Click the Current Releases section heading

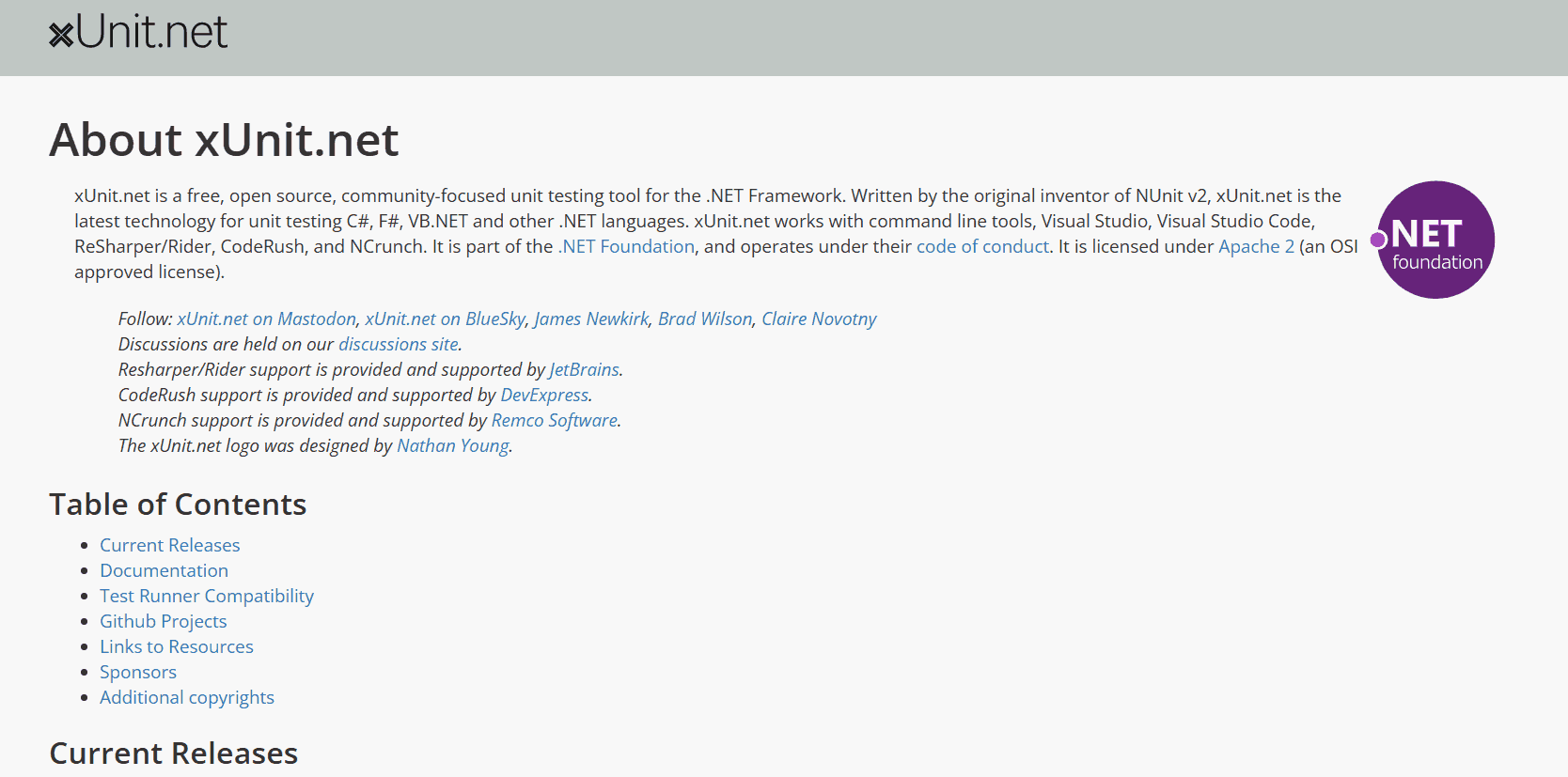(x=174, y=754)
